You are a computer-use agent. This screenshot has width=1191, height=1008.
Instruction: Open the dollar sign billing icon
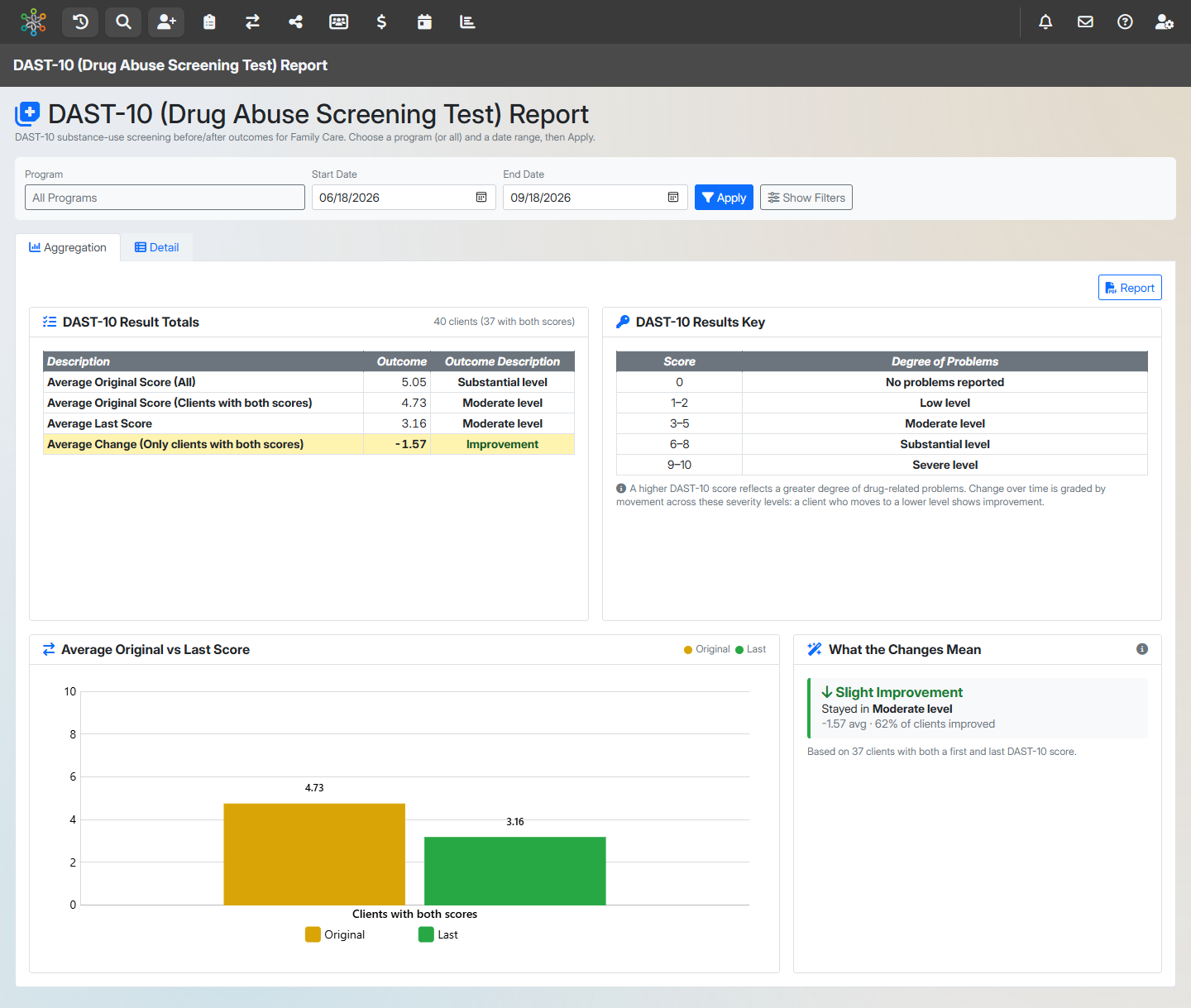pos(381,22)
